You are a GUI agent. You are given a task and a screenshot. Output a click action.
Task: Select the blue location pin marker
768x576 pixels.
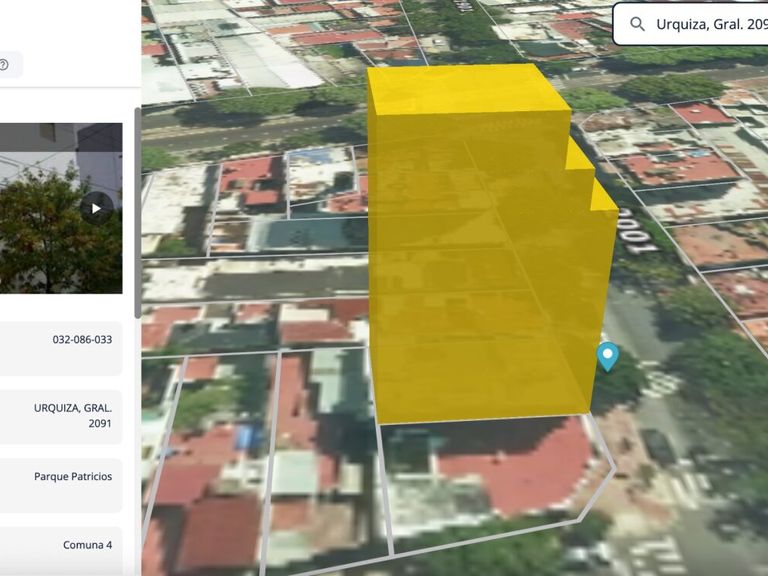[x=608, y=356]
